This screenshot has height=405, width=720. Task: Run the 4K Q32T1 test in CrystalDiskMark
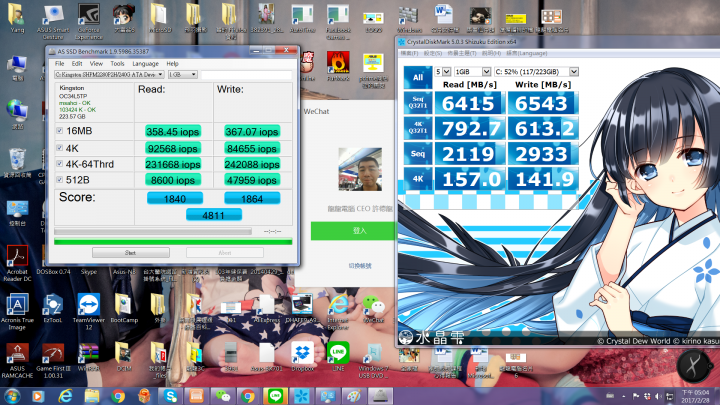(x=417, y=128)
